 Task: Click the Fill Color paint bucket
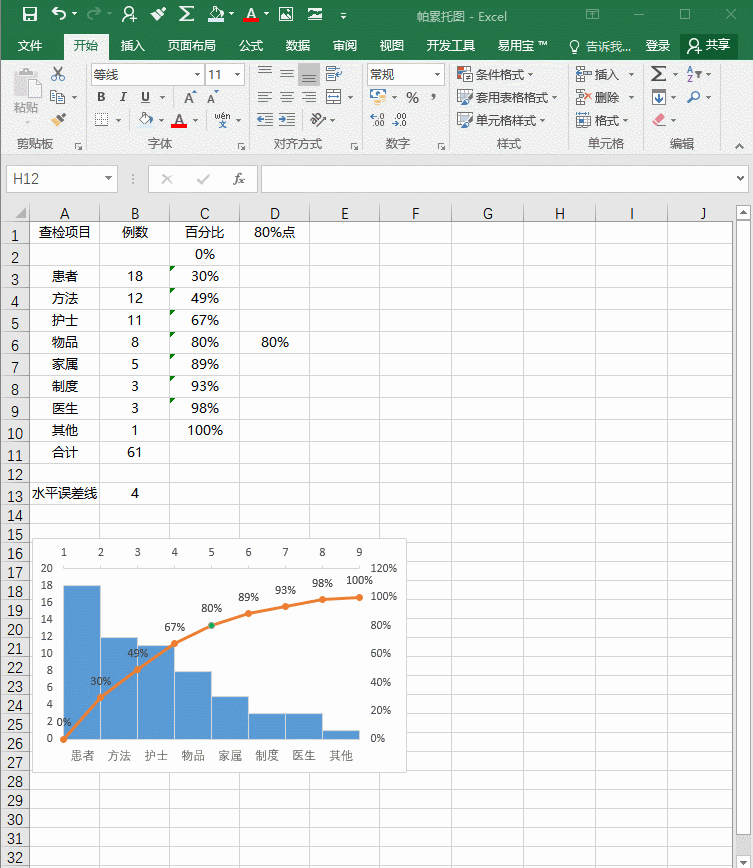coord(146,120)
